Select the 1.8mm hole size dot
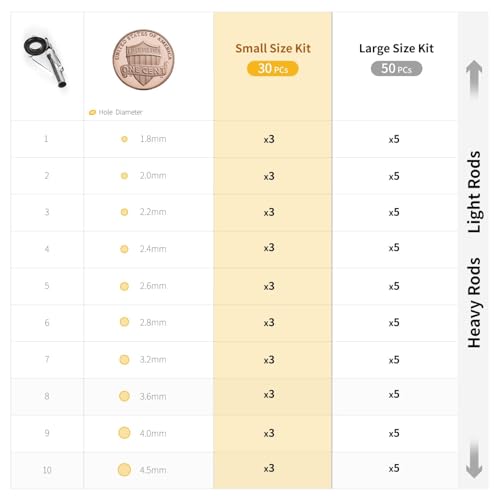 point(124,139)
